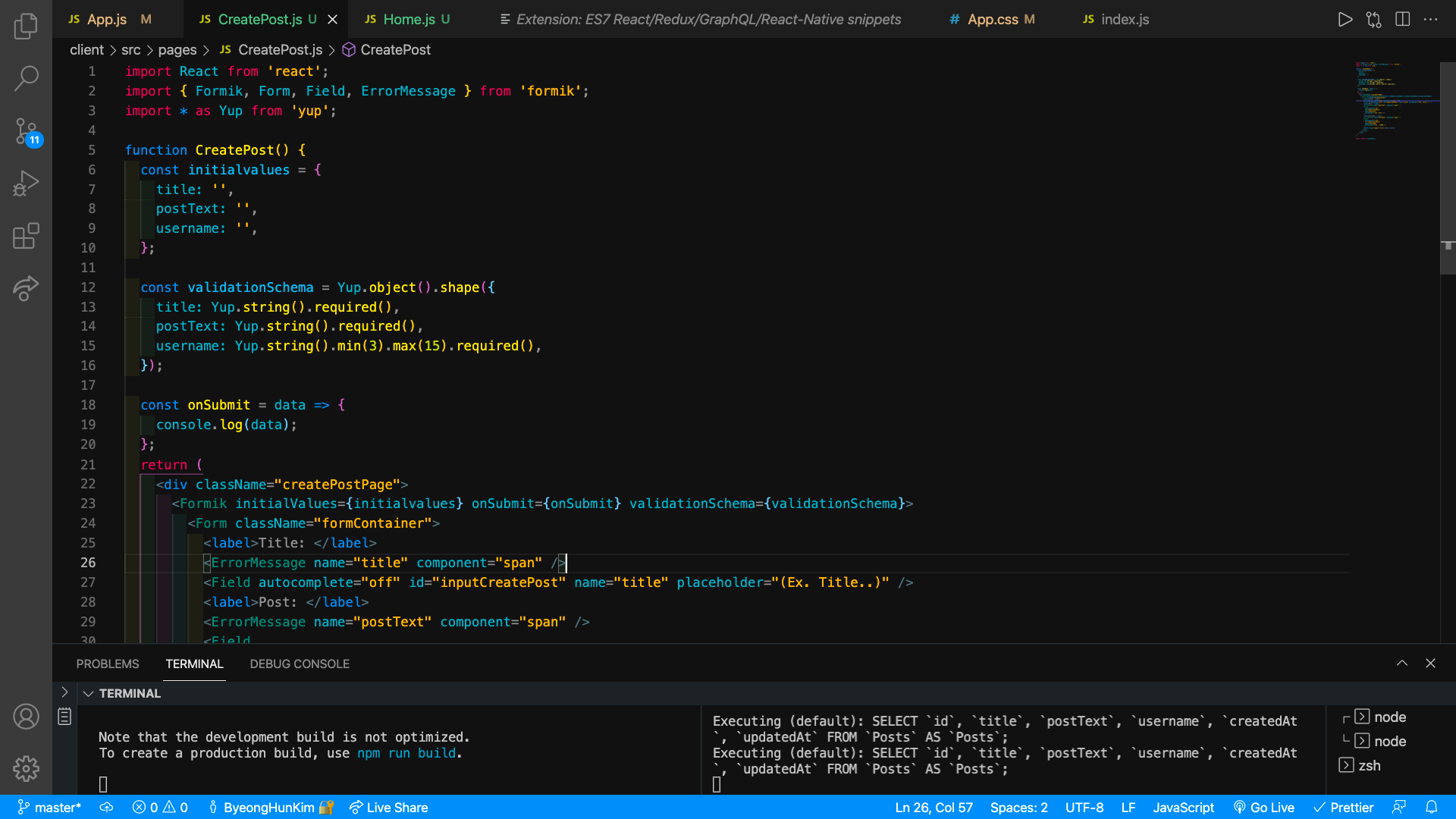Click the master branch status button

click(x=49, y=808)
